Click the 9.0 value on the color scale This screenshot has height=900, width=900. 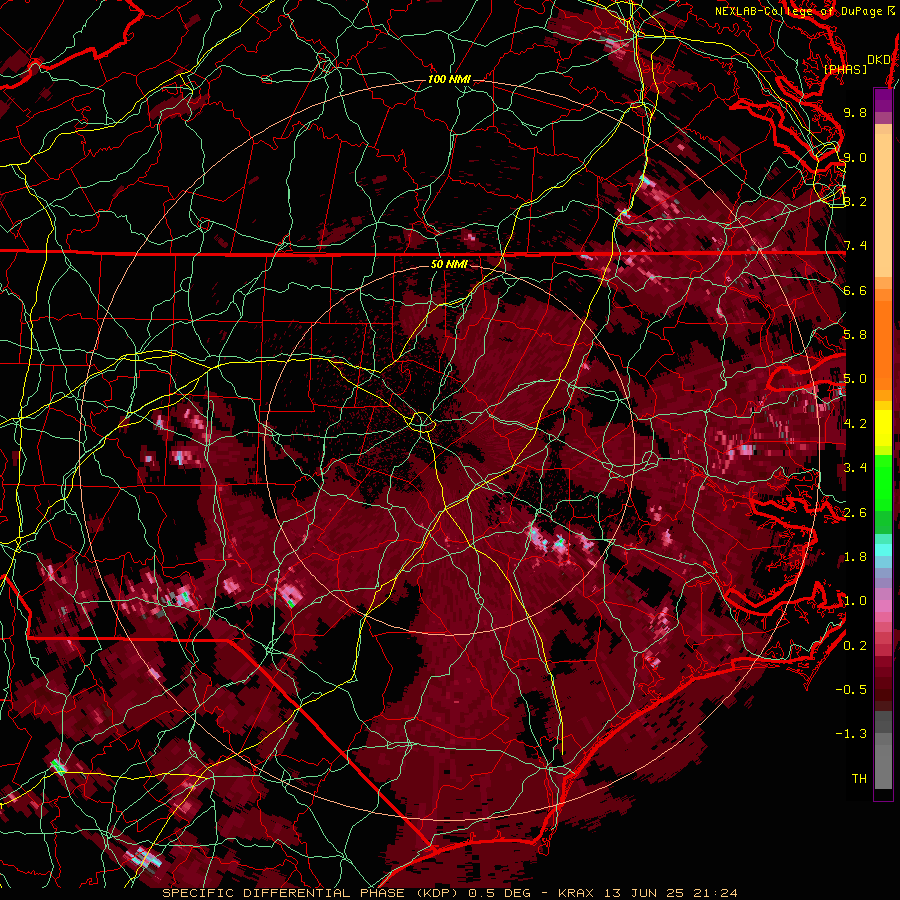pos(855,157)
